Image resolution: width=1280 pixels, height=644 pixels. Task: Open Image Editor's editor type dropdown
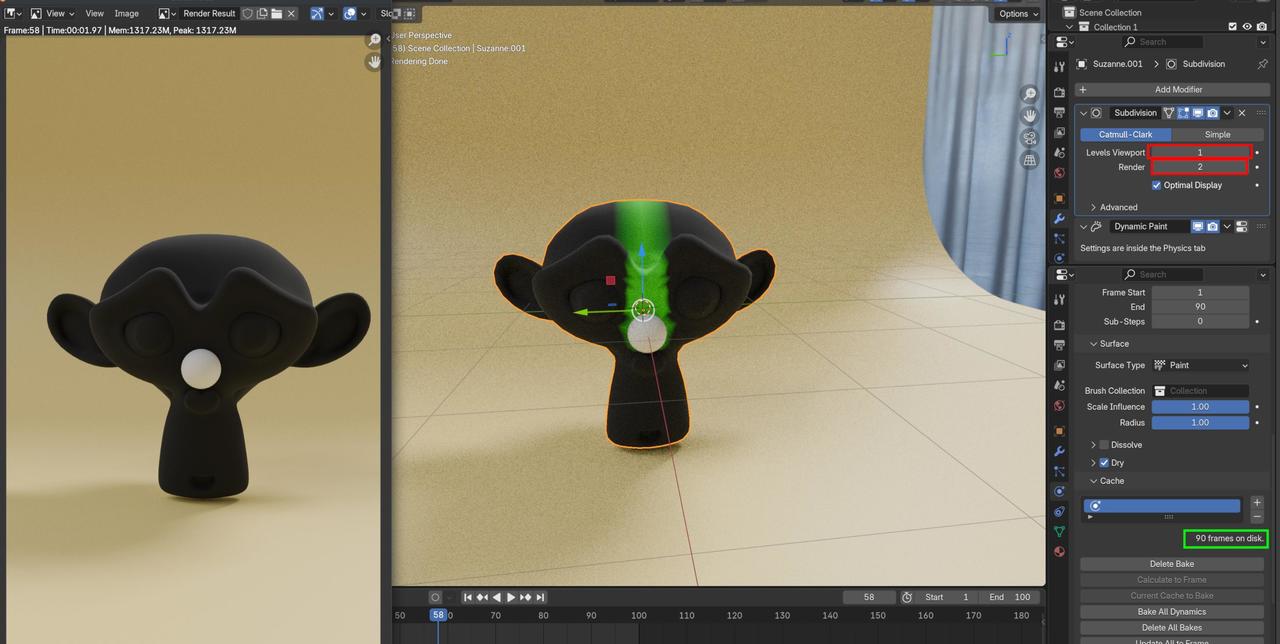pyautogui.click(x=14, y=13)
